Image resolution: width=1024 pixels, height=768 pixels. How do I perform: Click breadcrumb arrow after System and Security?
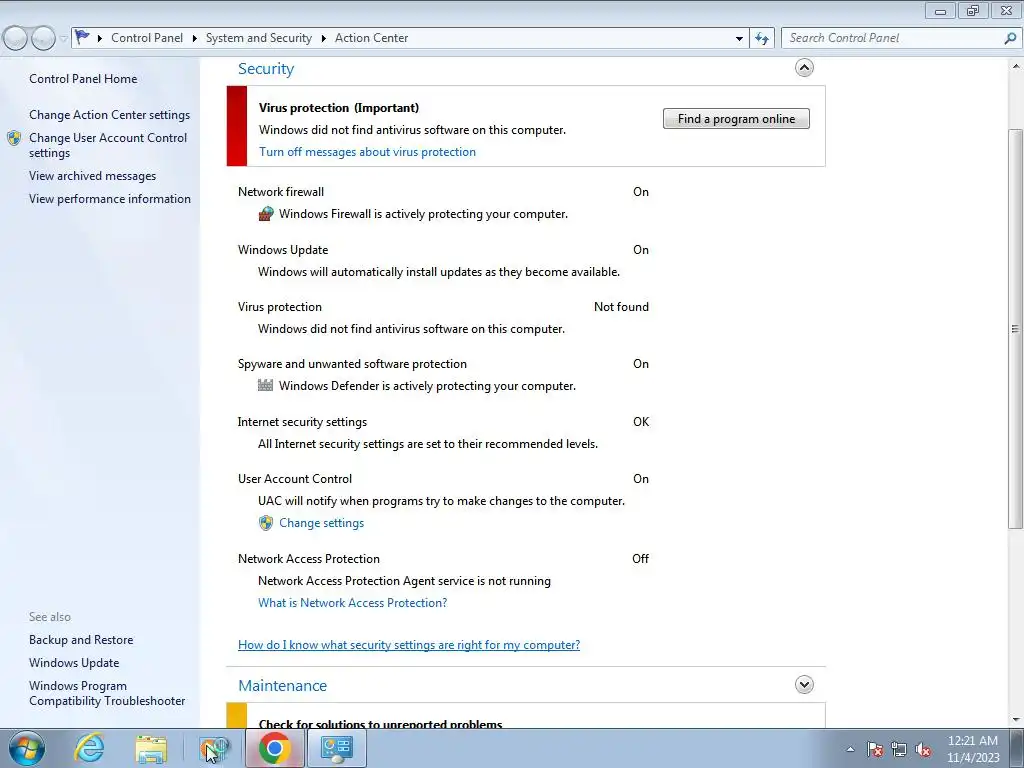323,38
